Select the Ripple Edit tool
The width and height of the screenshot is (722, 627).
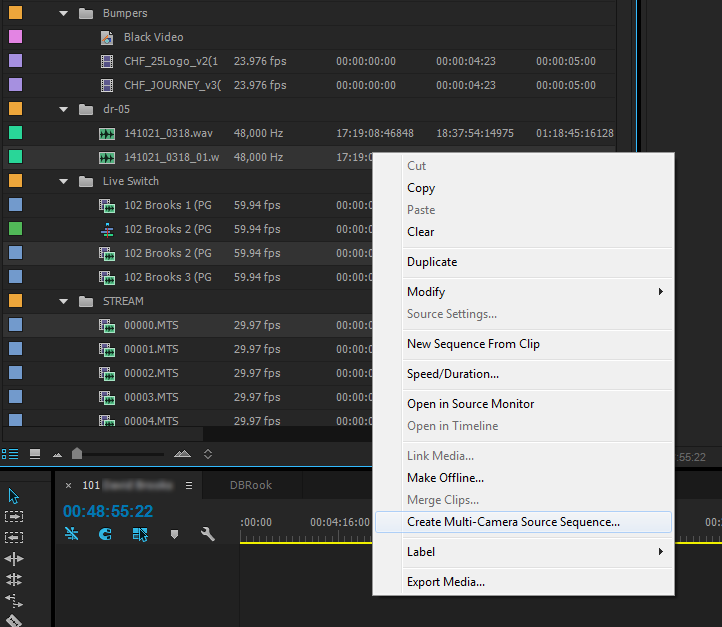(14, 559)
